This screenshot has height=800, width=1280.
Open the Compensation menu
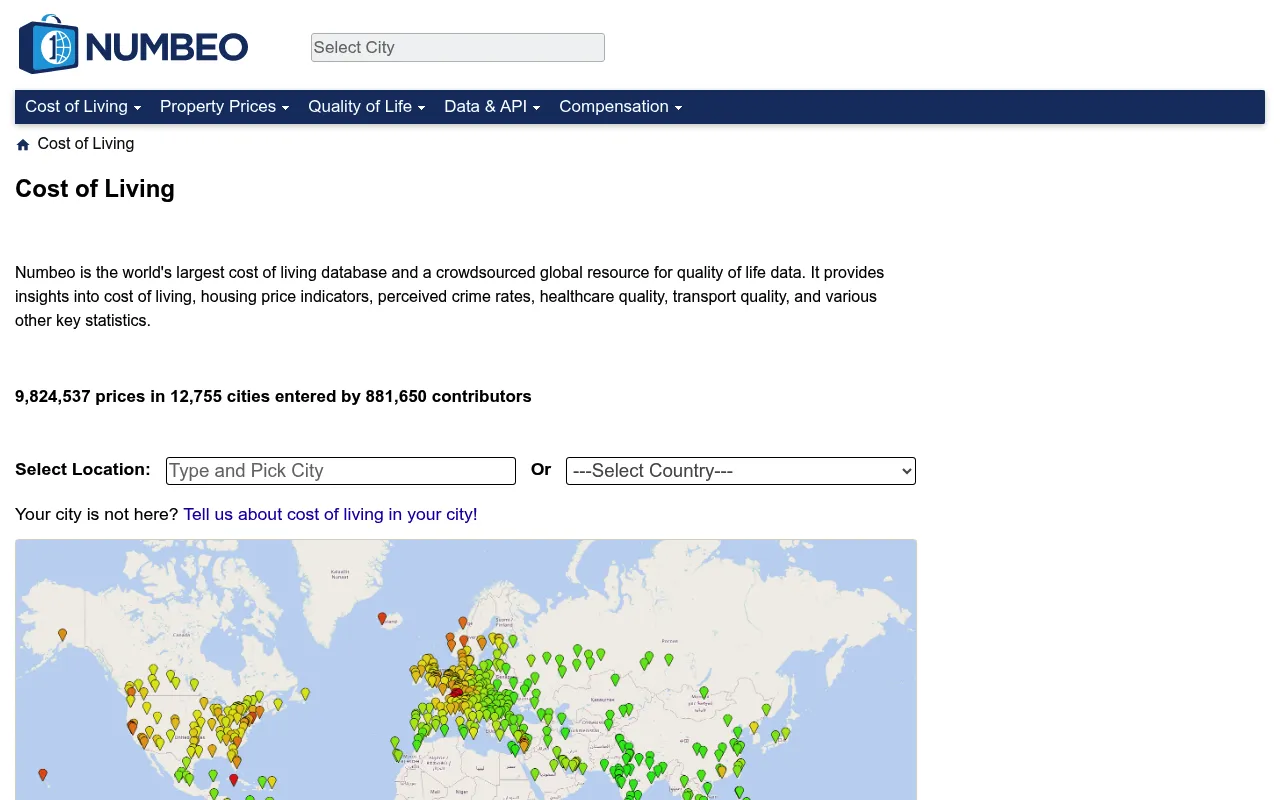(x=620, y=107)
